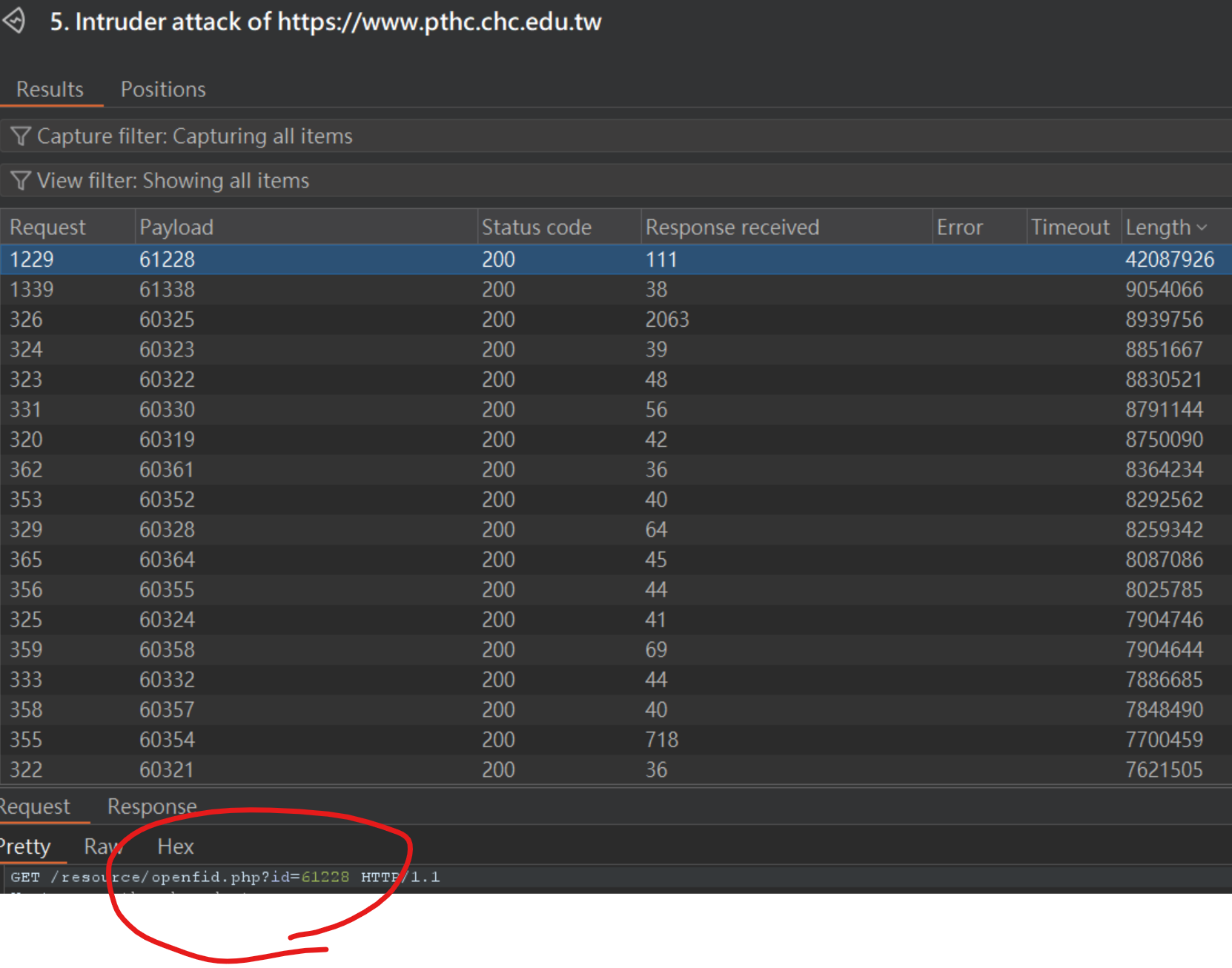Image resolution: width=1232 pixels, height=968 pixels.
Task: Click the GET /resource/openfid.php request line
Action: 225,878
